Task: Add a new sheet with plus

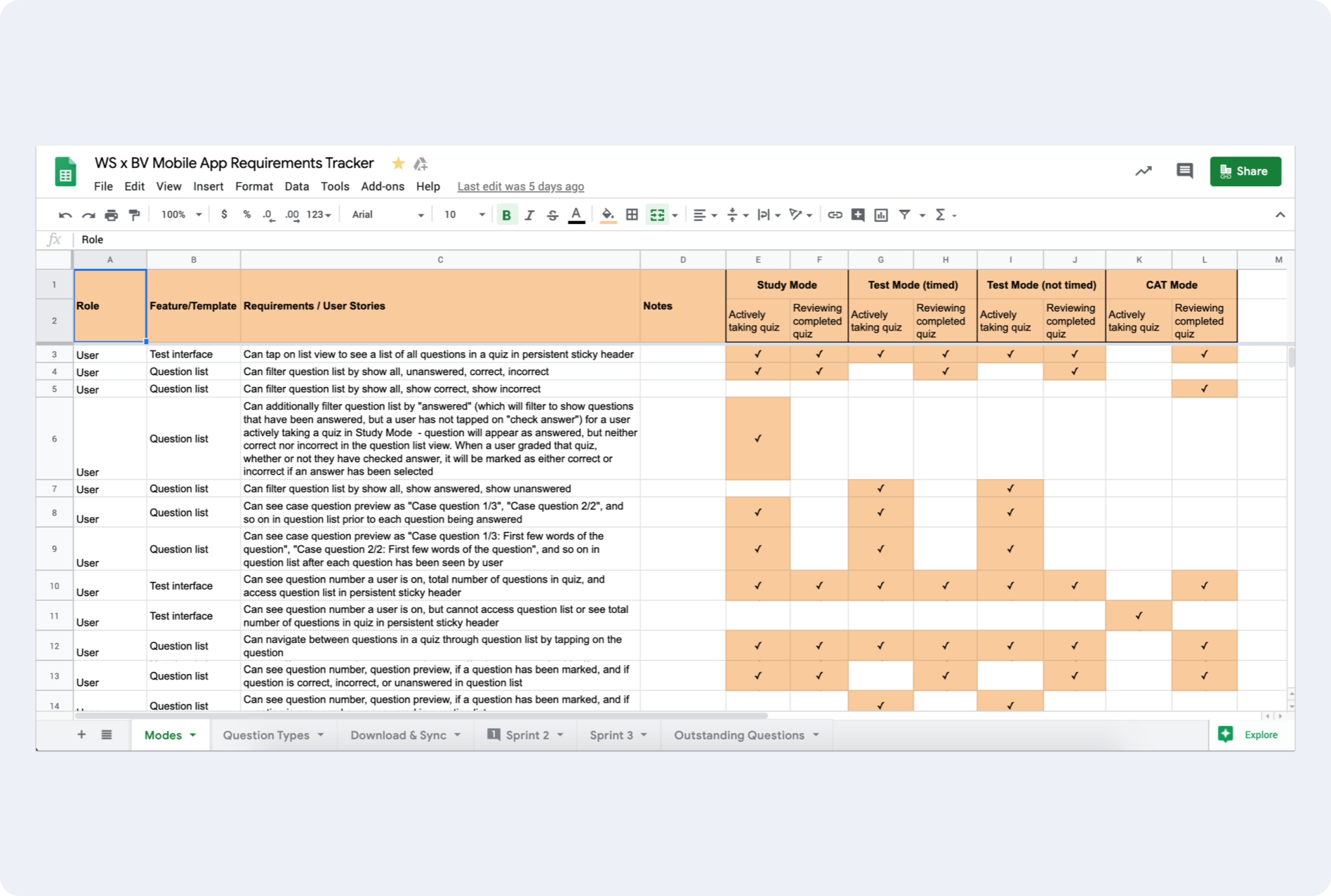Action: click(81, 734)
